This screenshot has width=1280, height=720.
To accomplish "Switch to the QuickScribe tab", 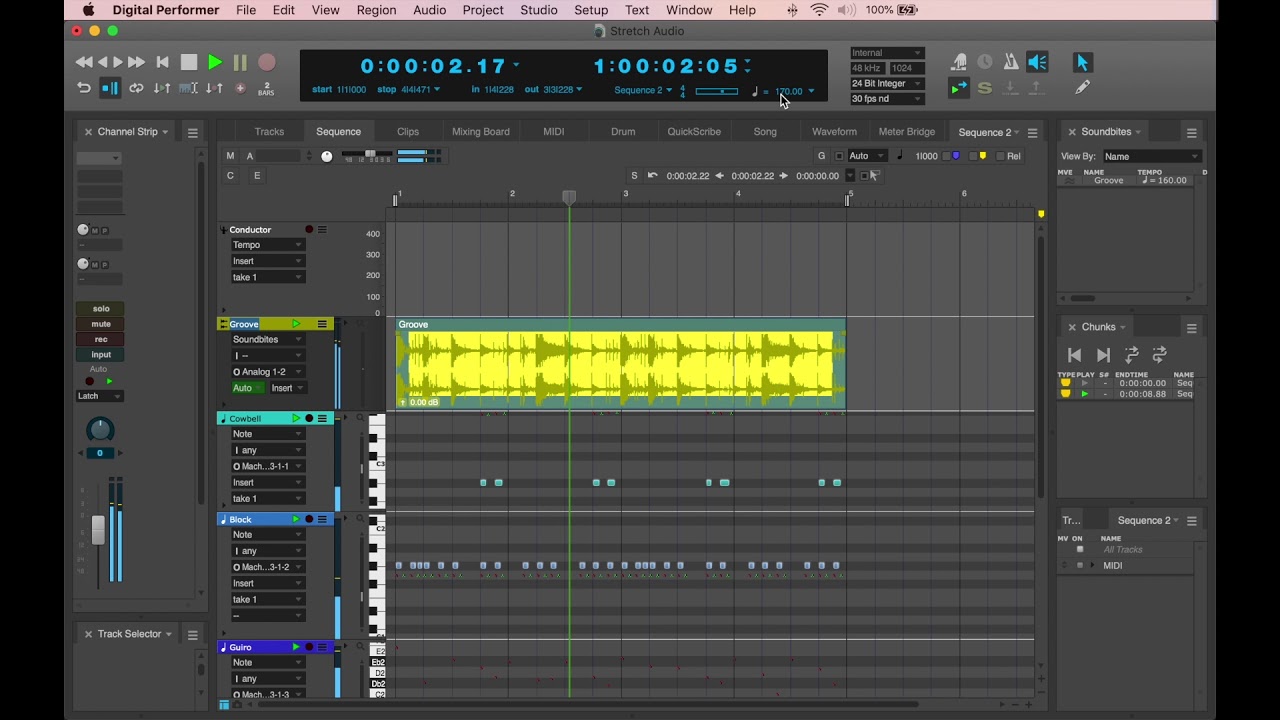I will [x=694, y=132].
